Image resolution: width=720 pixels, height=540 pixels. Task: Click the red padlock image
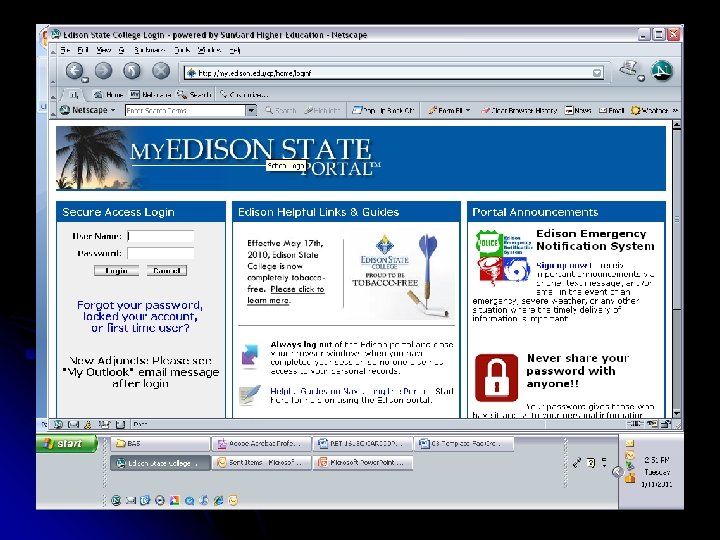click(496, 377)
